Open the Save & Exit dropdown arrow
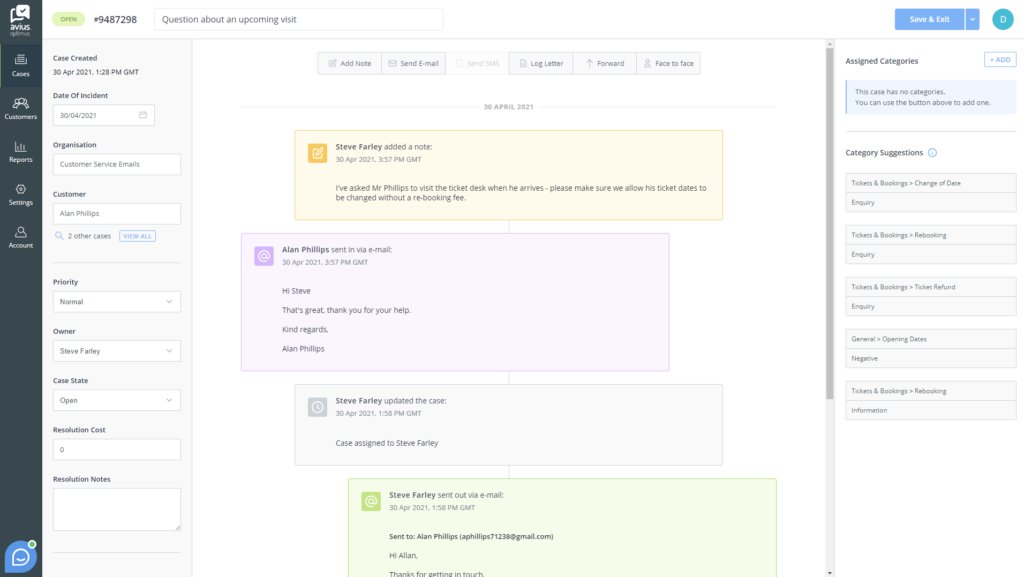Viewport: 1024px width, 577px height. pyautogui.click(x=972, y=19)
